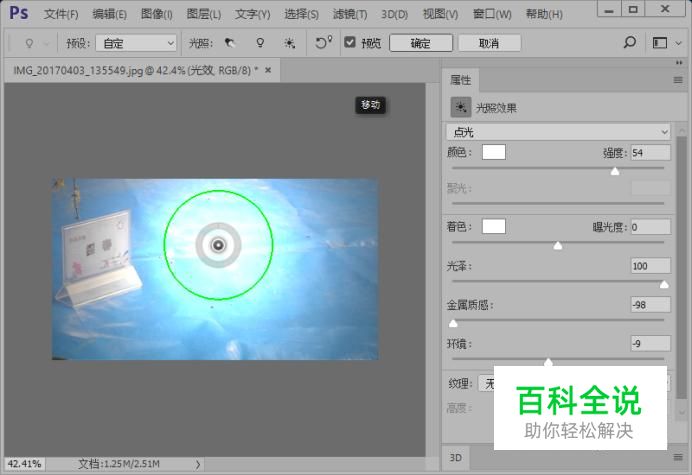
Task: Add a new point light
Action: (260, 43)
